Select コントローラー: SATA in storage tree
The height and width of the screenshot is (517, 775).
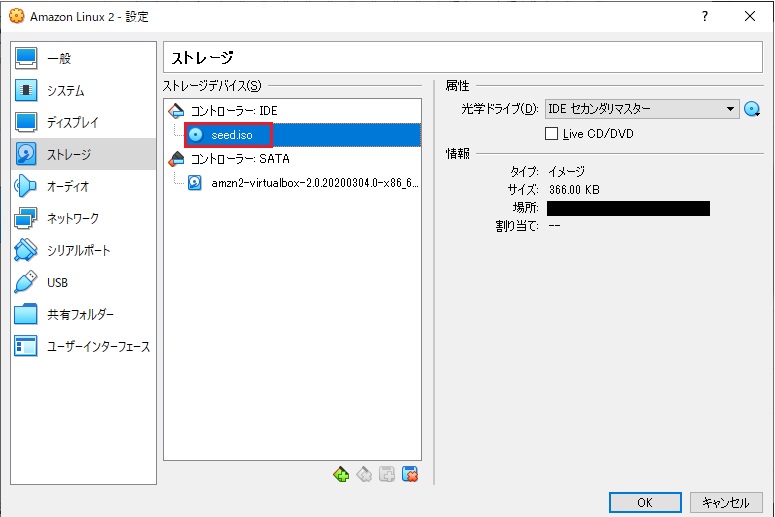tap(293, 159)
